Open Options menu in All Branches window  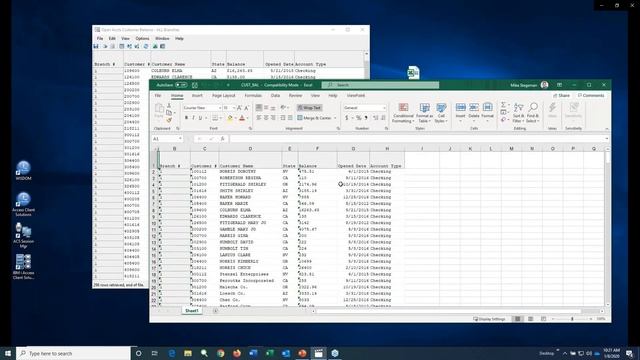click(x=142, y=38)
